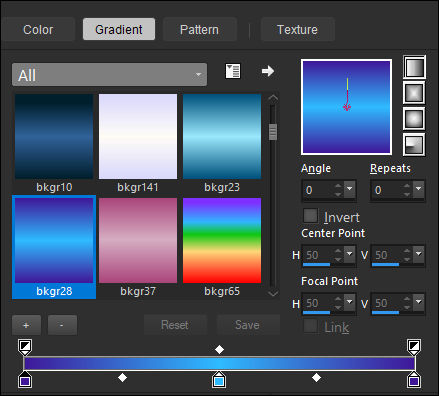This screenshot has width=439, height=396.
Task: Select the bkgr23 gradient thumbnail
Action: coord(222,136)
